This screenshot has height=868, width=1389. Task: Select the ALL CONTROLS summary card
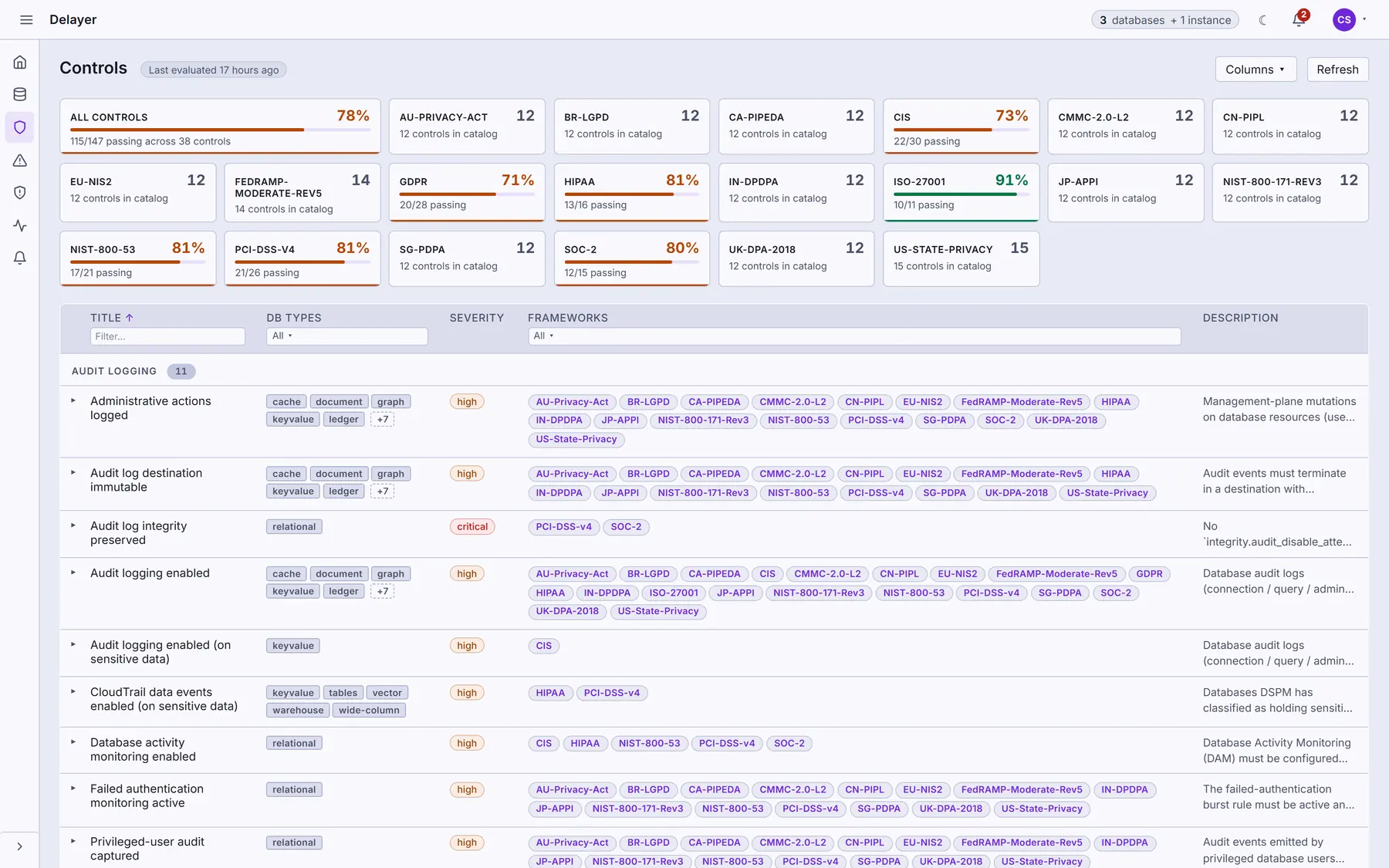point(220,127)
